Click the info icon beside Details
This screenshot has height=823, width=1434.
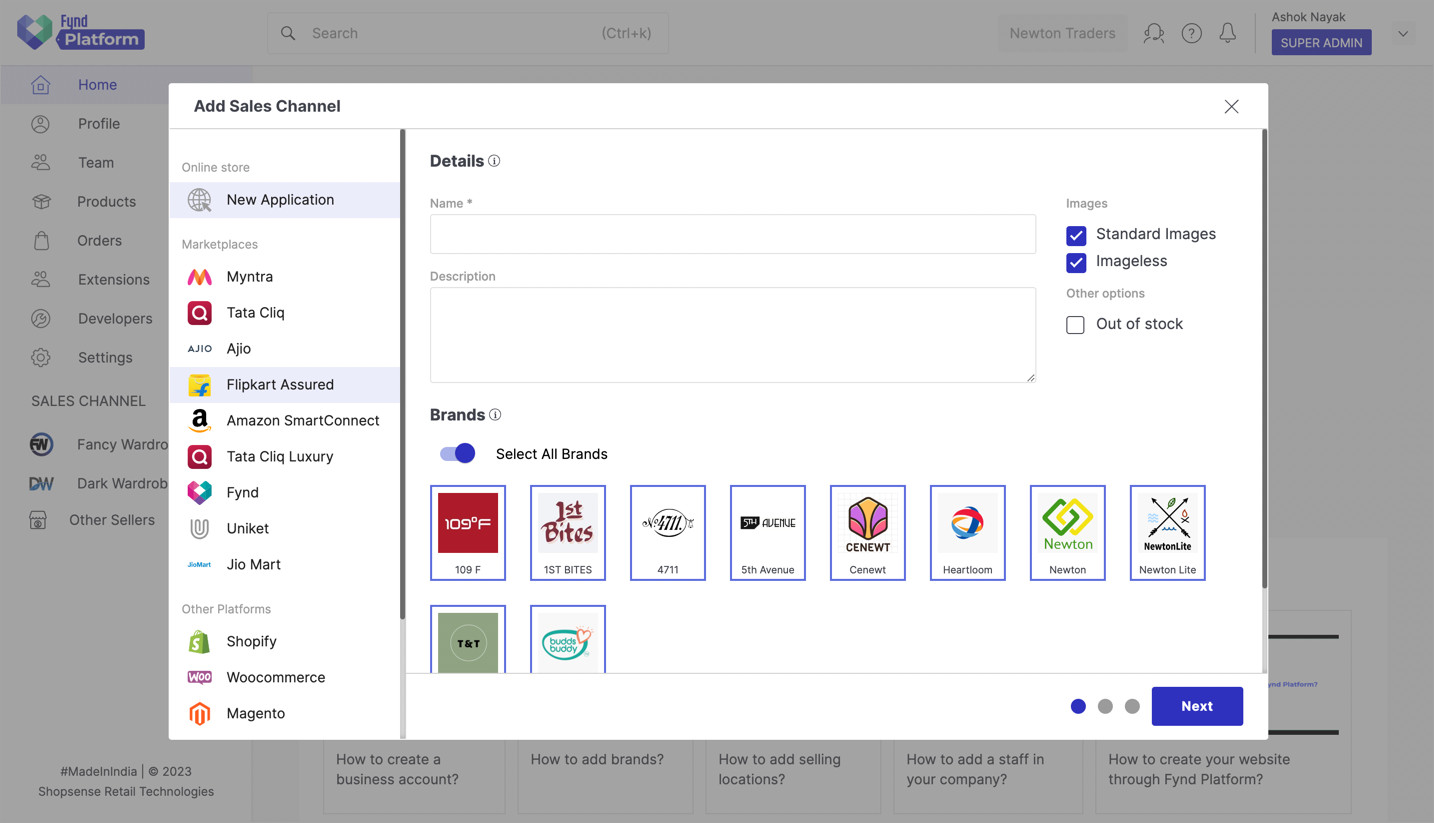[494, 161]
